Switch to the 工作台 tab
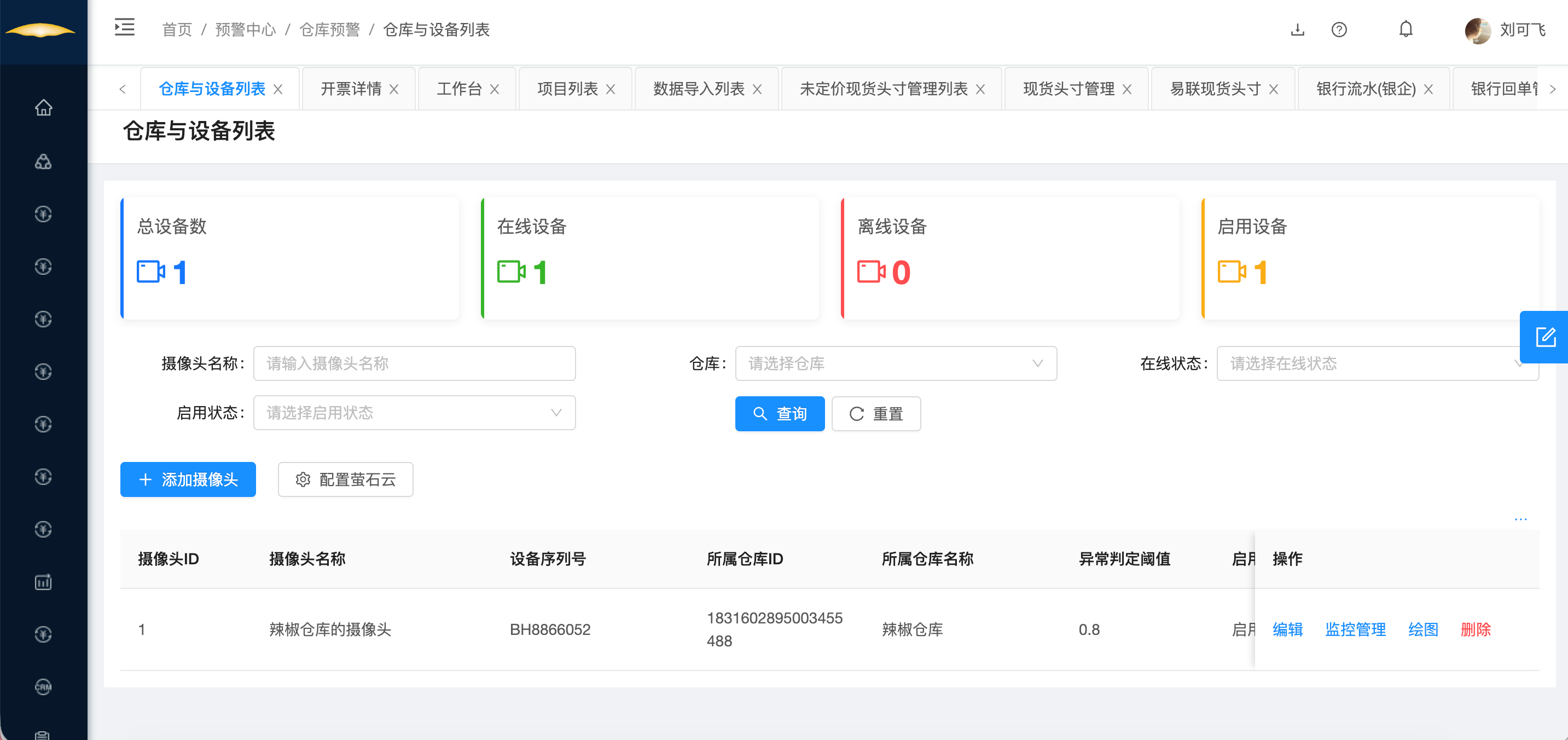The width and height of the screenshot is (1568, 740). (460, 89)
